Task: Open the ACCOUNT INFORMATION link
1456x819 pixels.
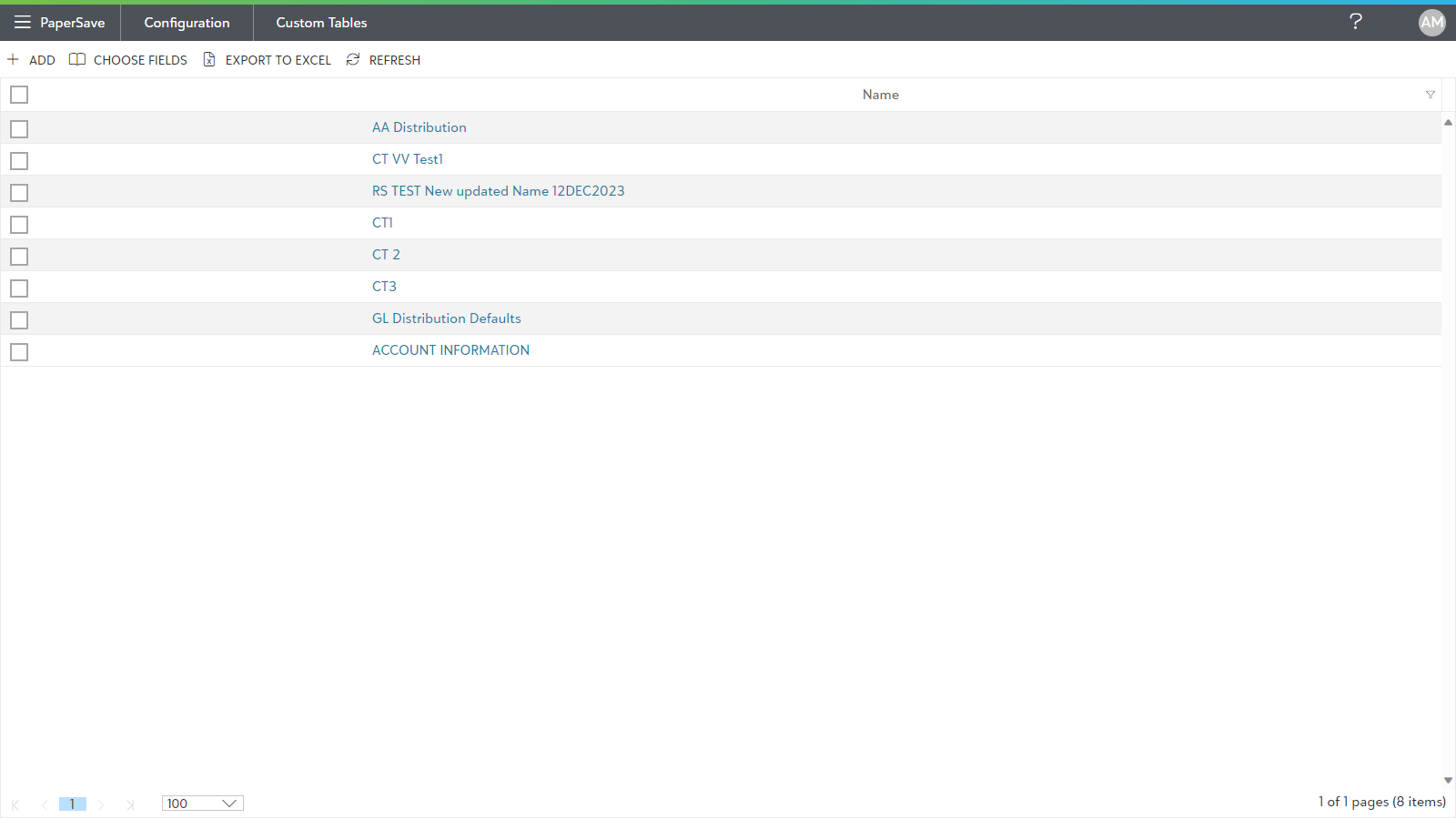Action: coord(450,350)
